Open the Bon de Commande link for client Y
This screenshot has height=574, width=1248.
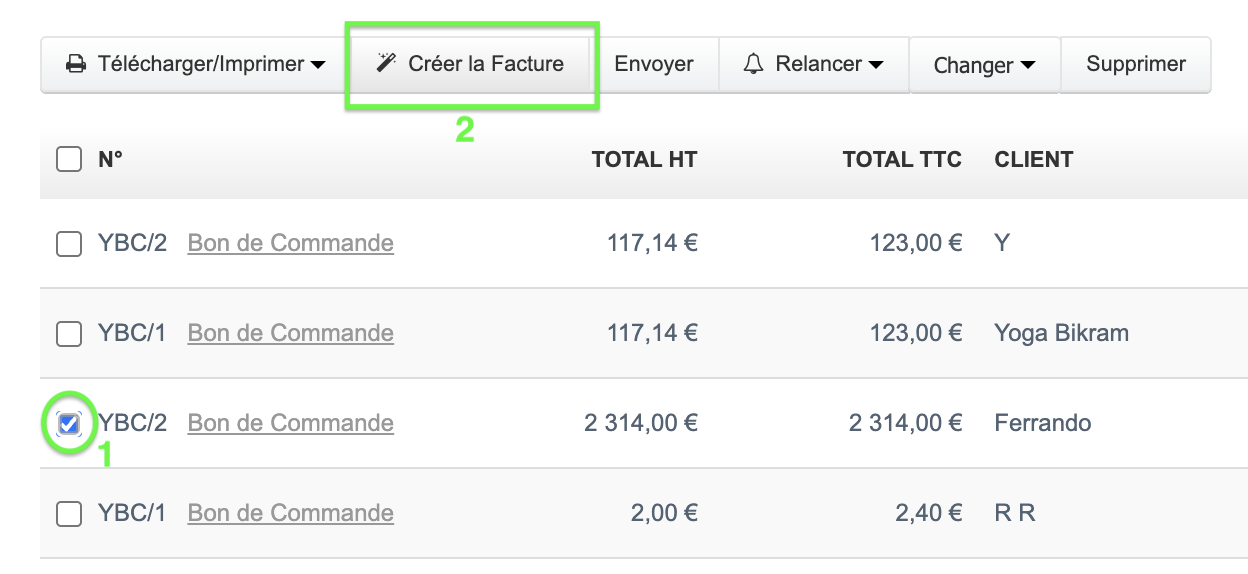(290, 243)
